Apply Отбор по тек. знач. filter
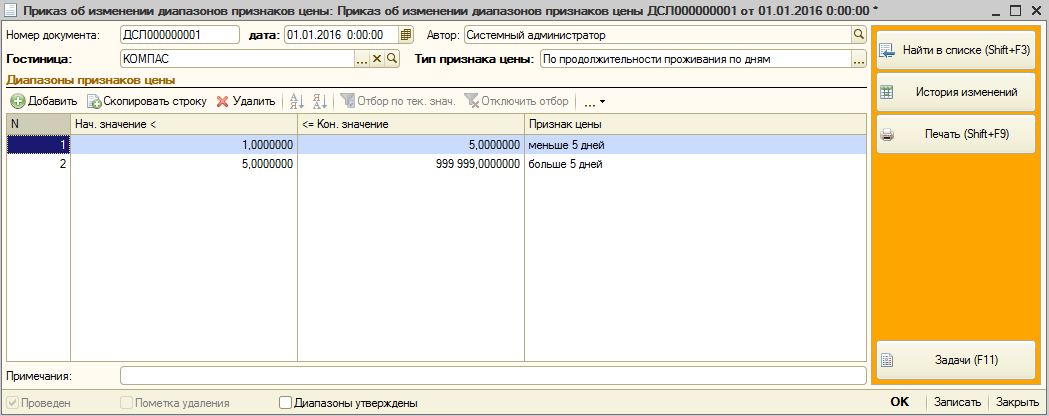 click(x=398, y=102)
